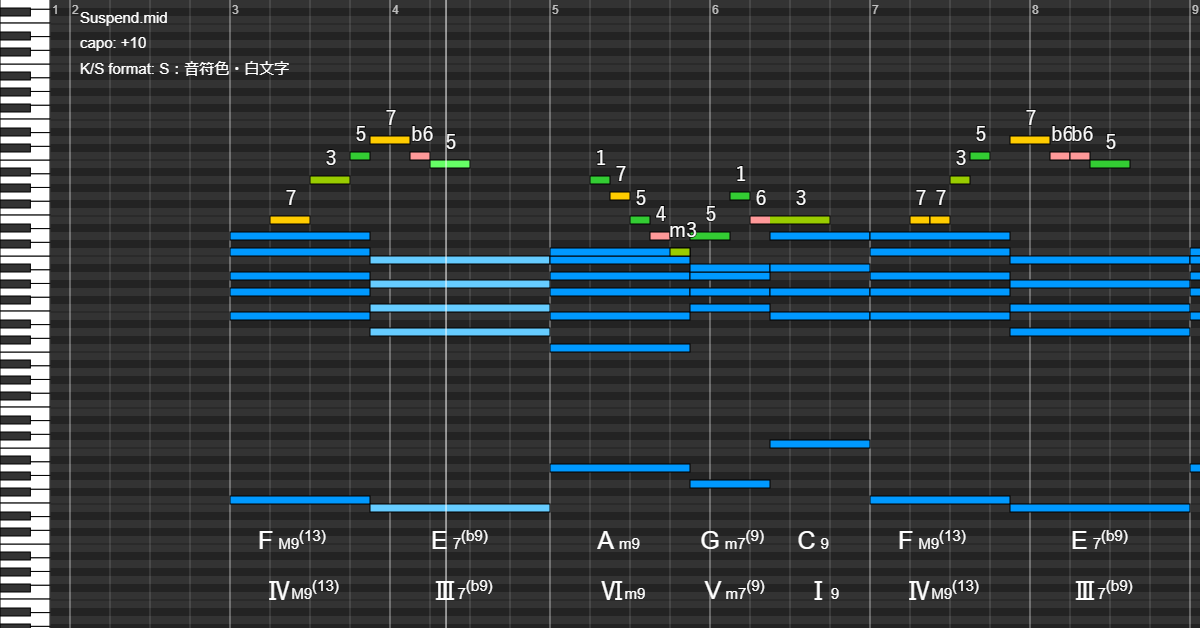Viewport: 1200px width, 628px height.
Task: Click the lowest blue bass note in measure 5
Action: (x=620, y=468)
